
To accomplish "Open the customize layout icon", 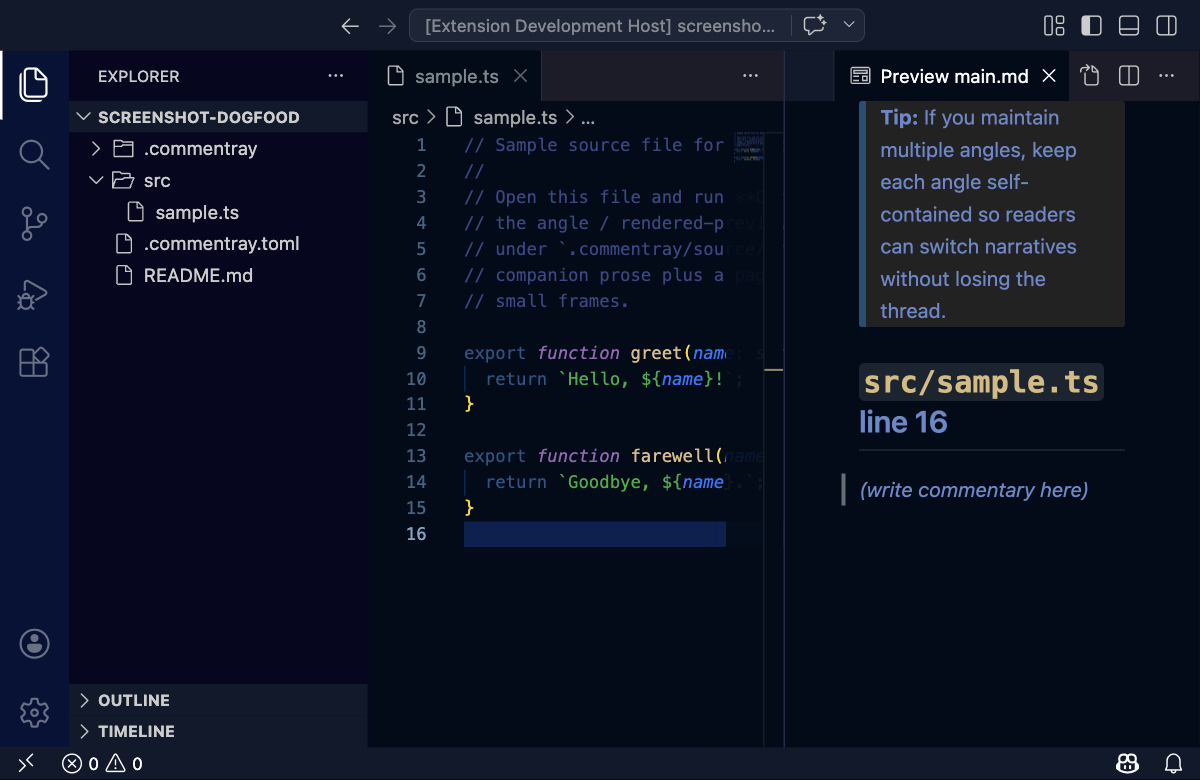I will coord(1054,26).
